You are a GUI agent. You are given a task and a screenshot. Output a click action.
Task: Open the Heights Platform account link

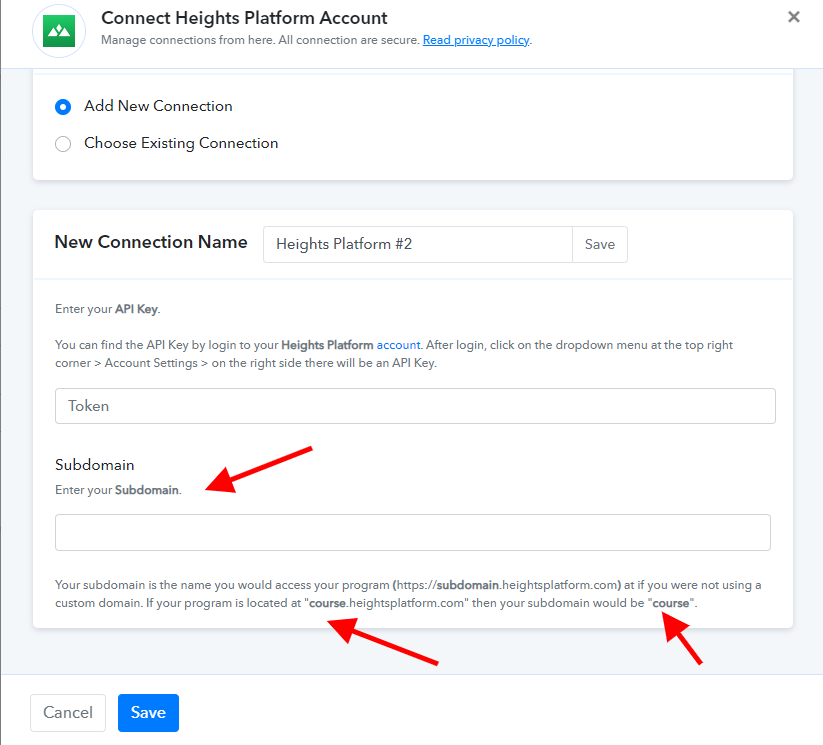398,345
